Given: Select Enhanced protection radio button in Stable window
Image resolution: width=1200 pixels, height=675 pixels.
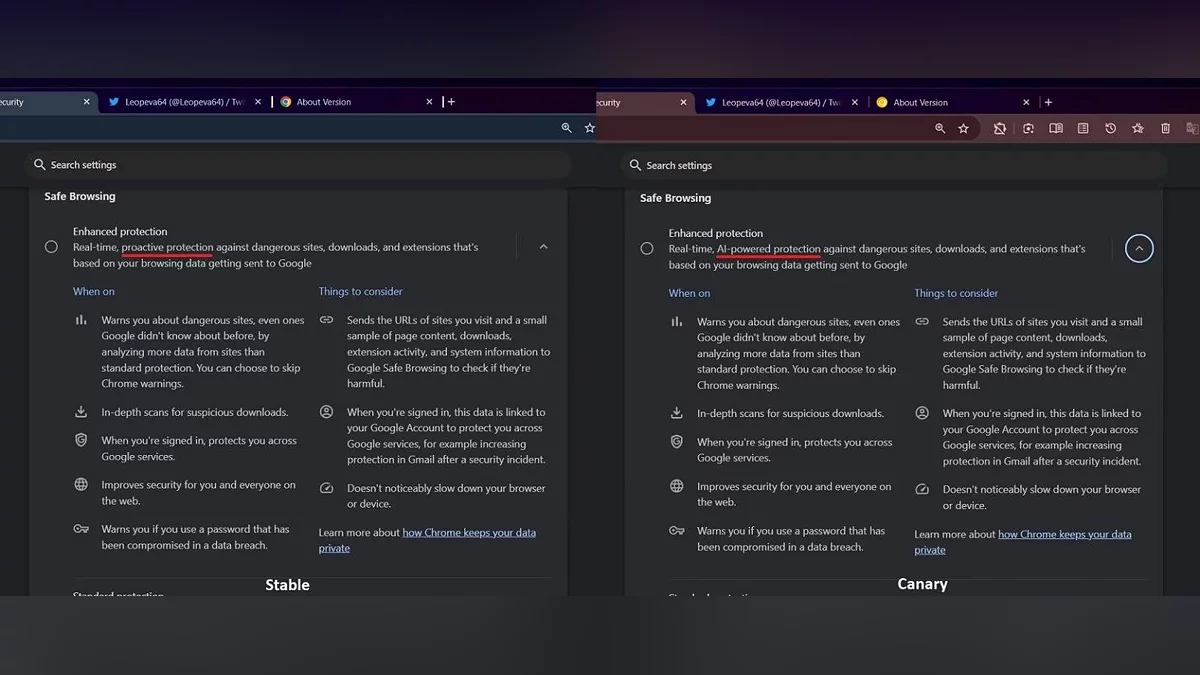Looking at the screenshot, I should tap(51, 247).
